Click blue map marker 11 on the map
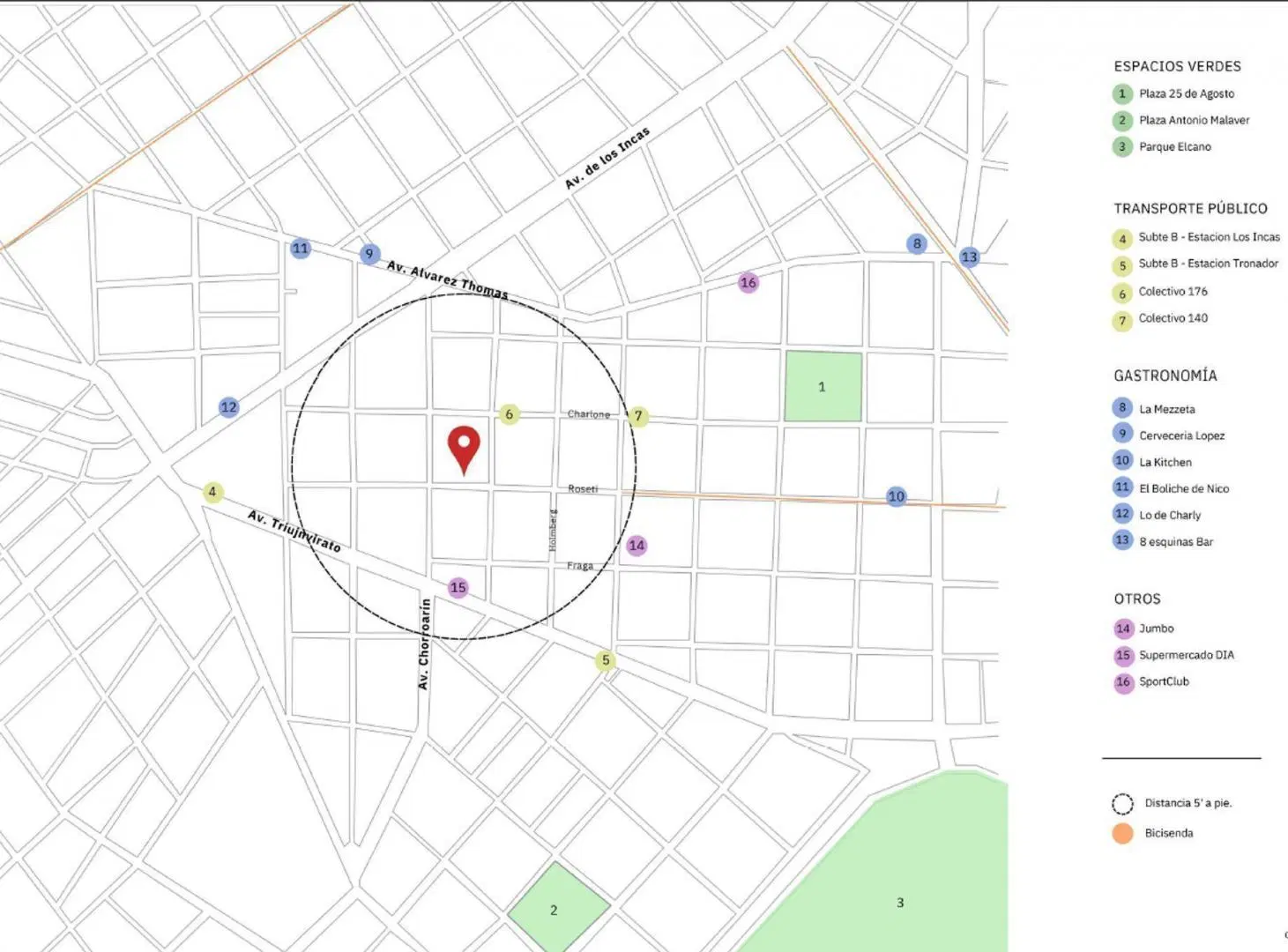This screenshot has width=1288, height=952. (301, 249)
